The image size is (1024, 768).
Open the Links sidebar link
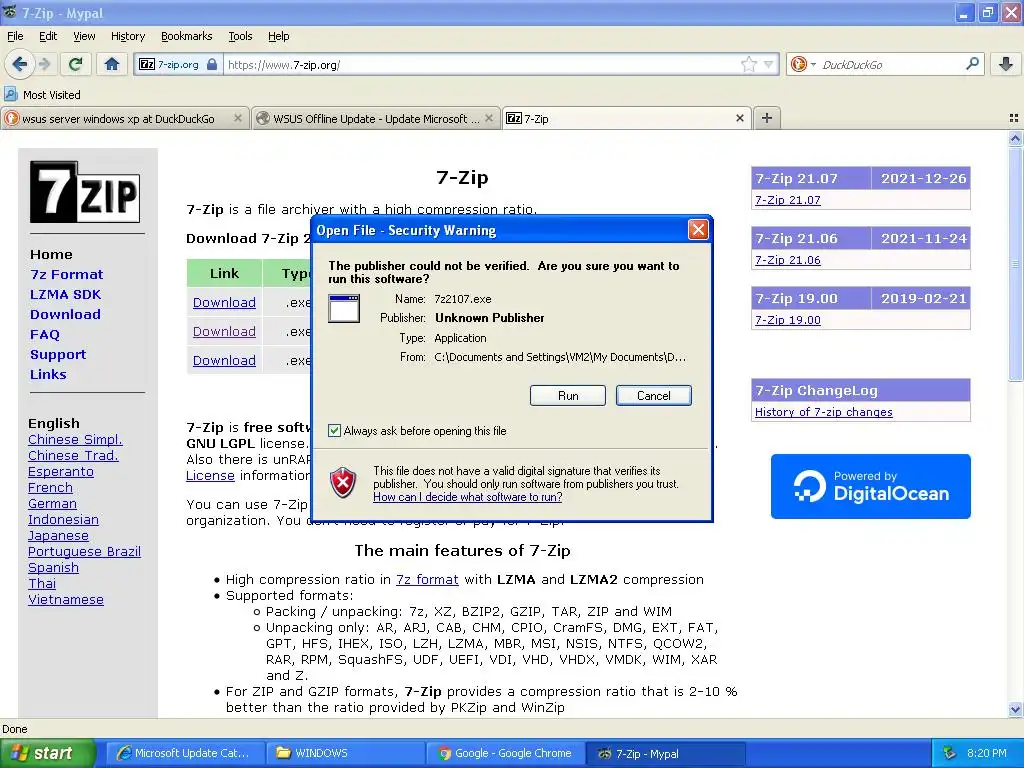coord(48,374)
